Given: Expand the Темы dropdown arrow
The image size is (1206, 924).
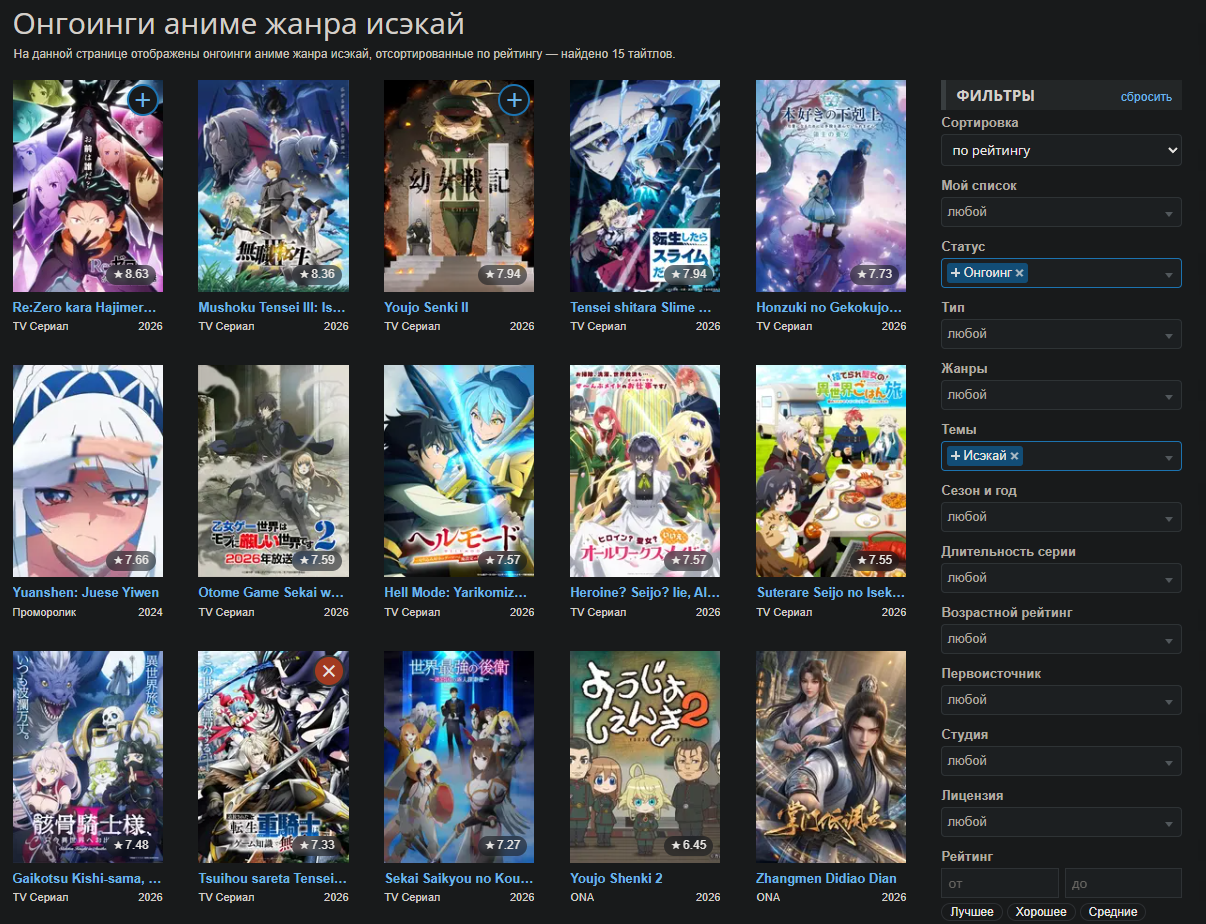Looking at the screenshot, I should (1168, 457).
